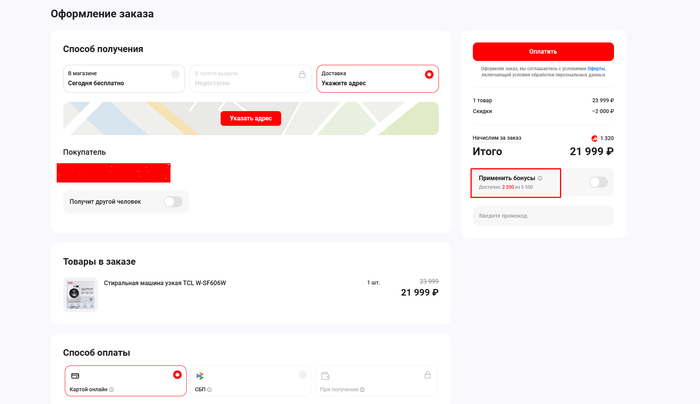Click the Введите промокод input field
The height and width of the screenshot is (404, 700).
[x=543, y=215]
